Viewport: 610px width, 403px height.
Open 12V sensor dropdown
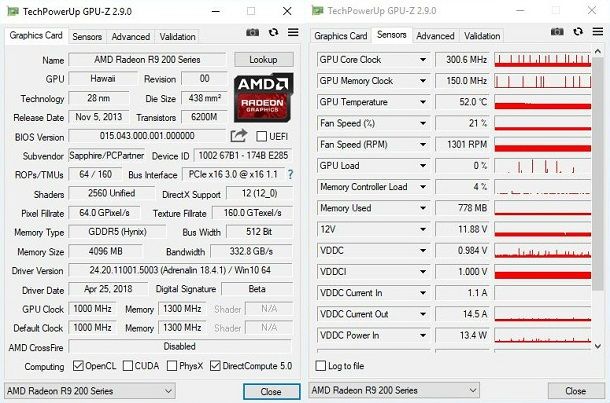(x=422, y=229)
